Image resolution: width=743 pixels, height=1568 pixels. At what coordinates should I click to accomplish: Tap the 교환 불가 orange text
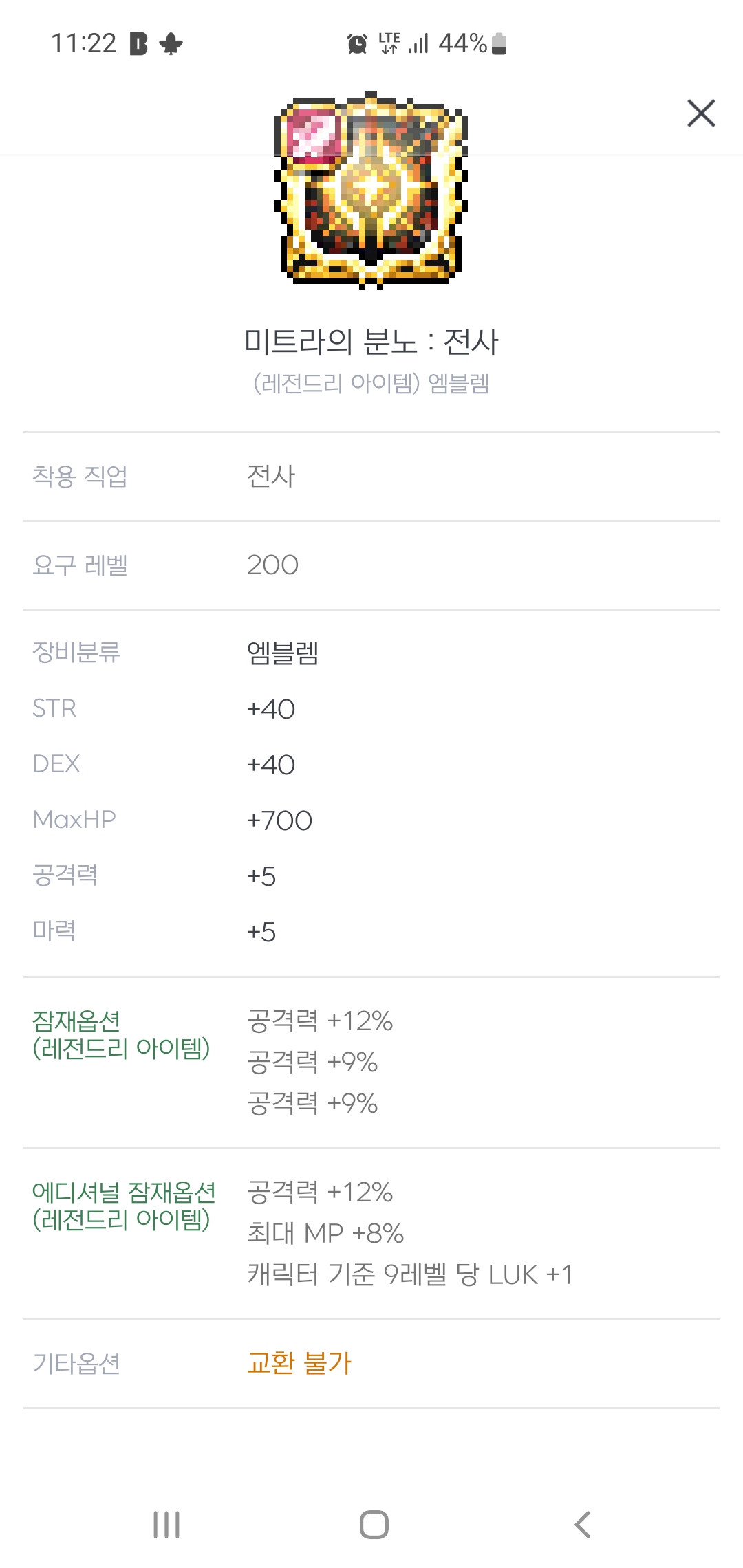[299, 1363]
